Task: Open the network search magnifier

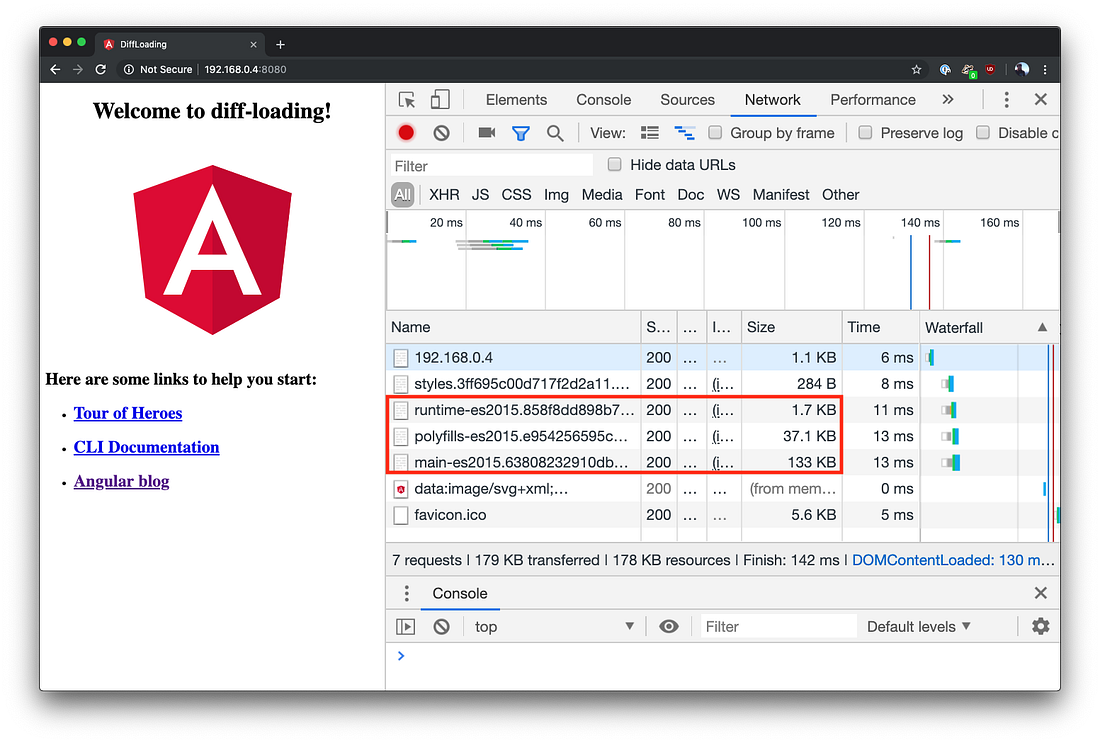Action: coord(556,132)
